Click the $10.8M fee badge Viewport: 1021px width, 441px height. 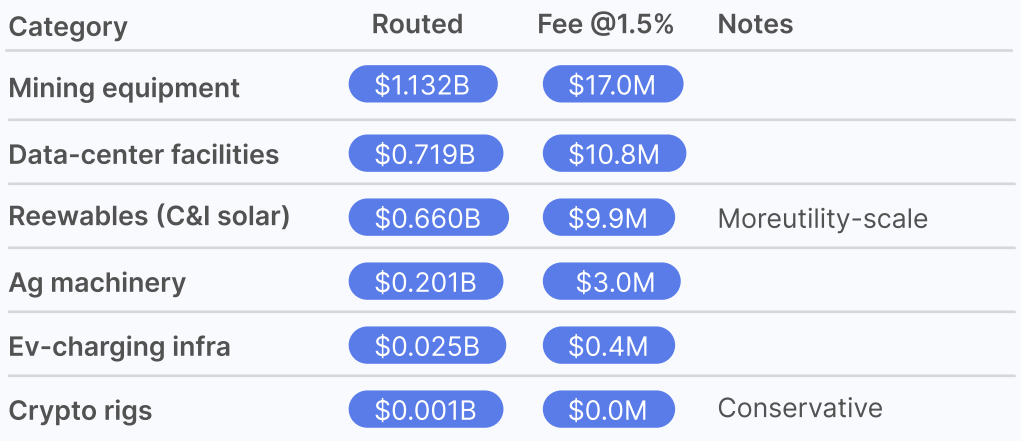(x=614, y=154)
